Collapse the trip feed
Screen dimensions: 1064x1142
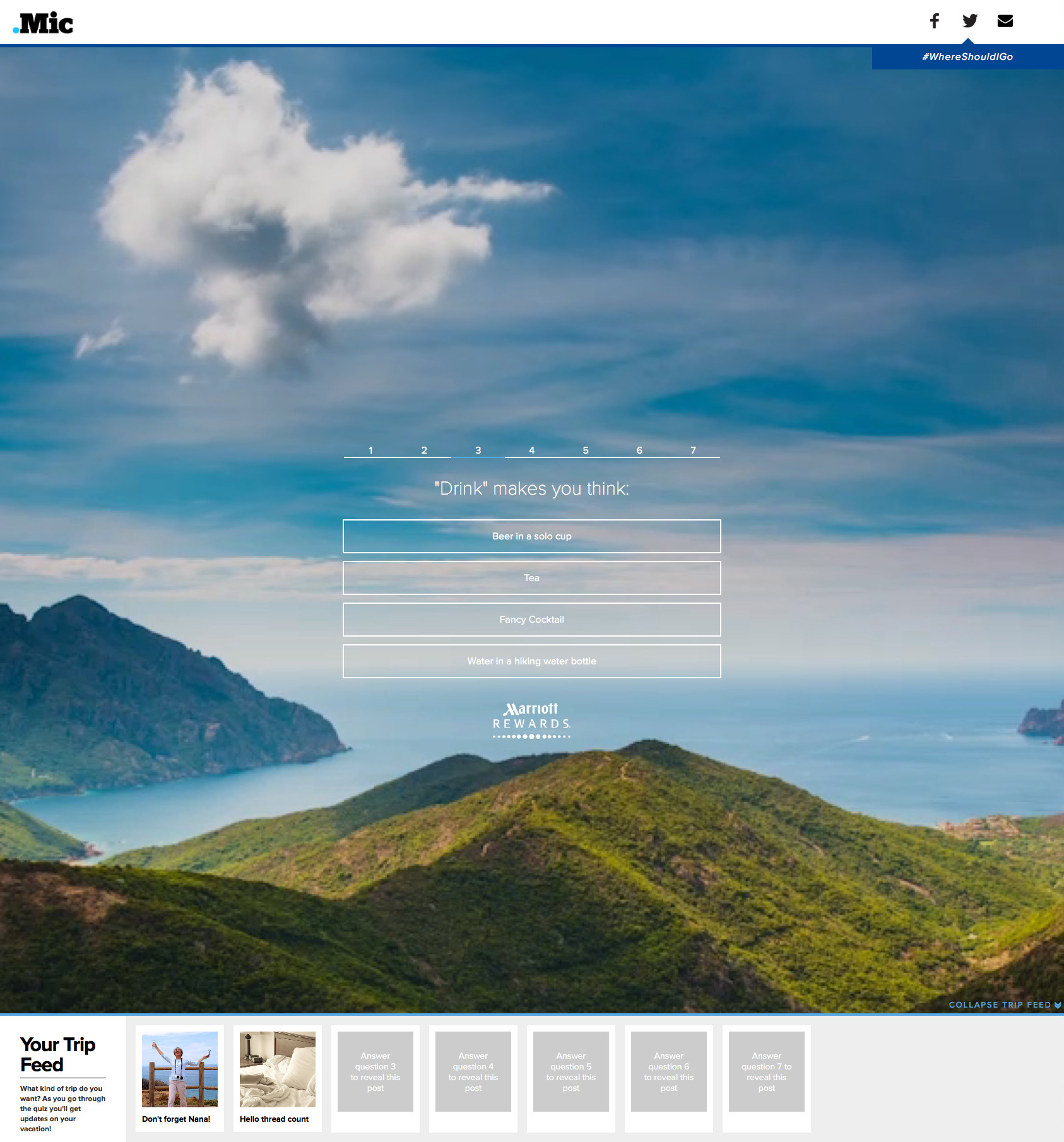coord(1004,1004)
